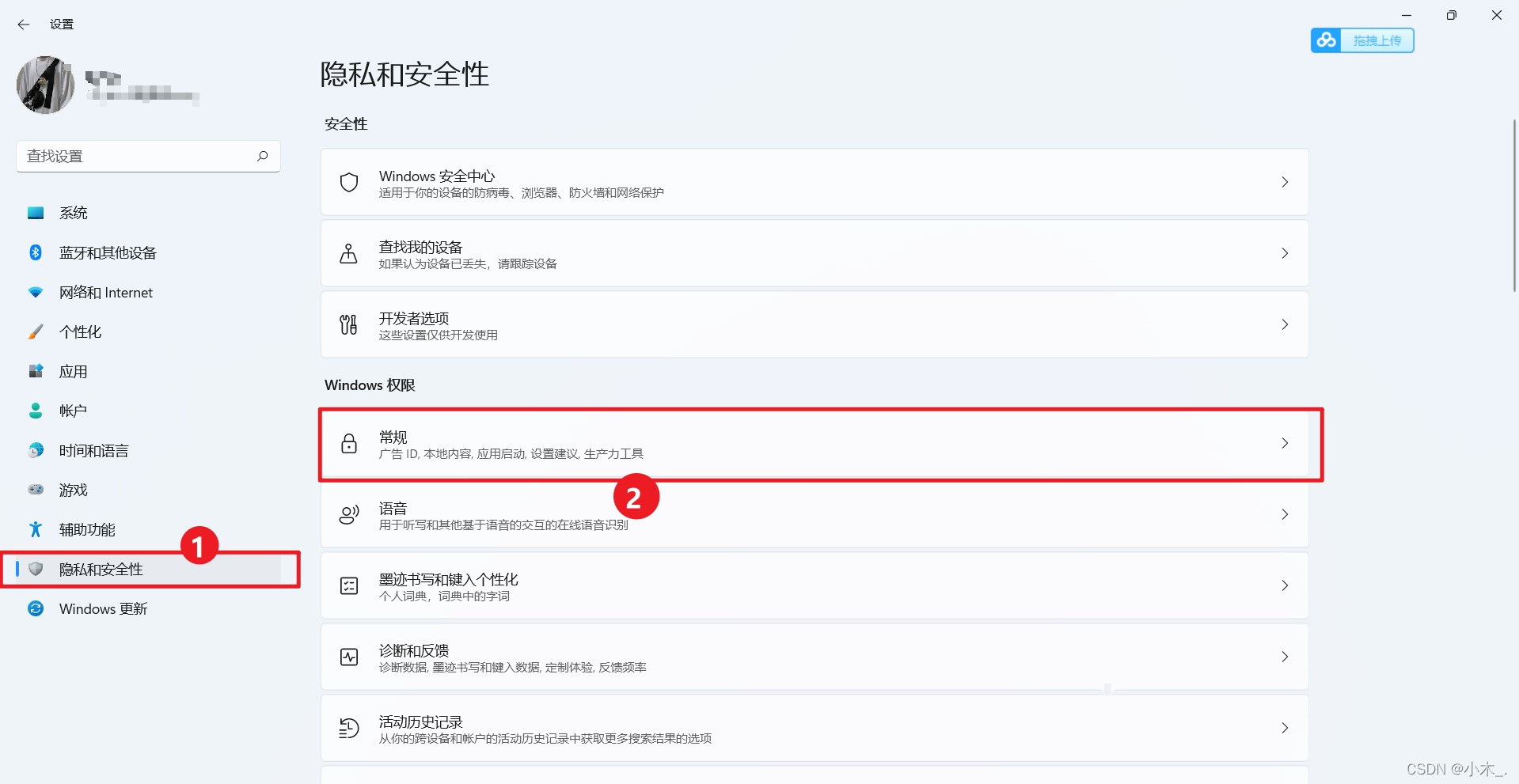Expand 墨迹书写和键入个性化 chevron
Image resolution: width=1519 pixels, height=784 pixels.
click(x=1285, y=585)
